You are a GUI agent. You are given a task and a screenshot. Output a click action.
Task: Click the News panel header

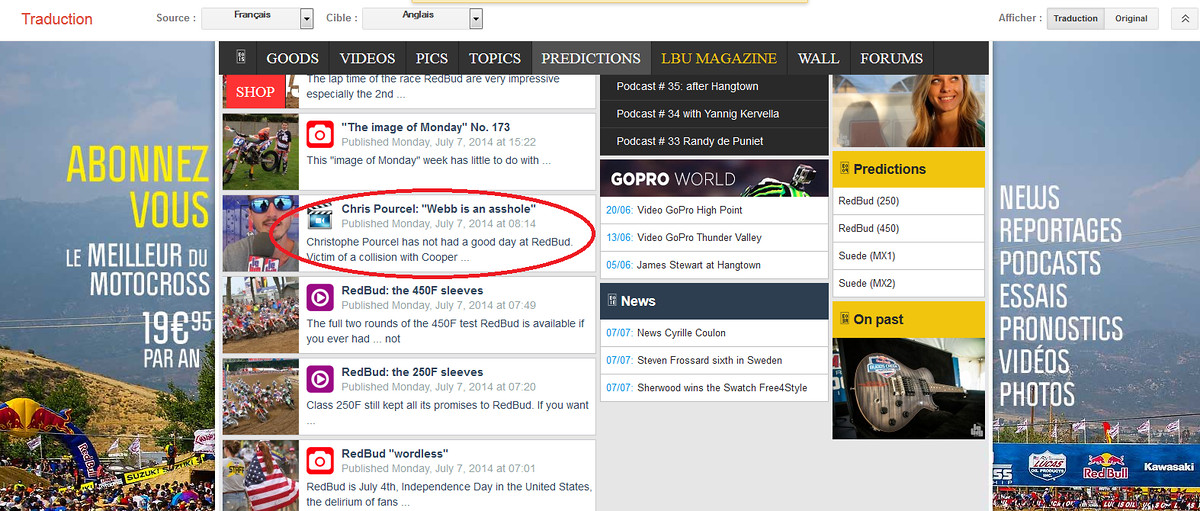714,301
